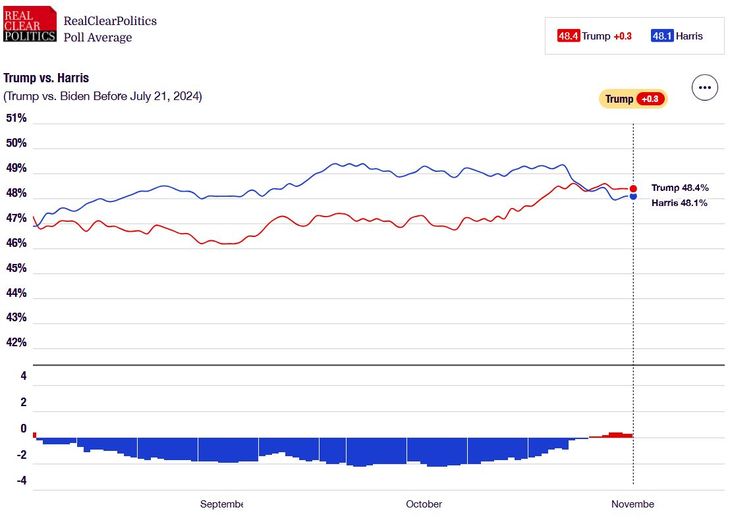Viewport: 730px width, 522px height.
Task: Click the blue 48.1 legend badge
Action: click(661, 36)
